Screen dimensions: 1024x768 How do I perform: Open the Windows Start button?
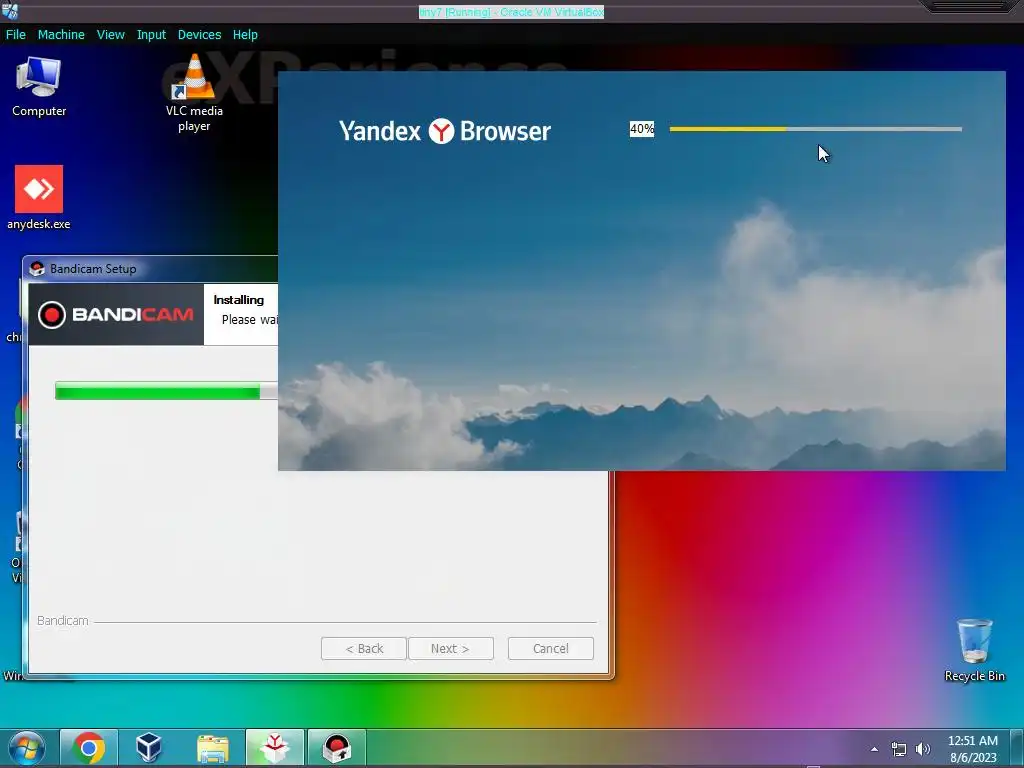[x=27, y=748]
